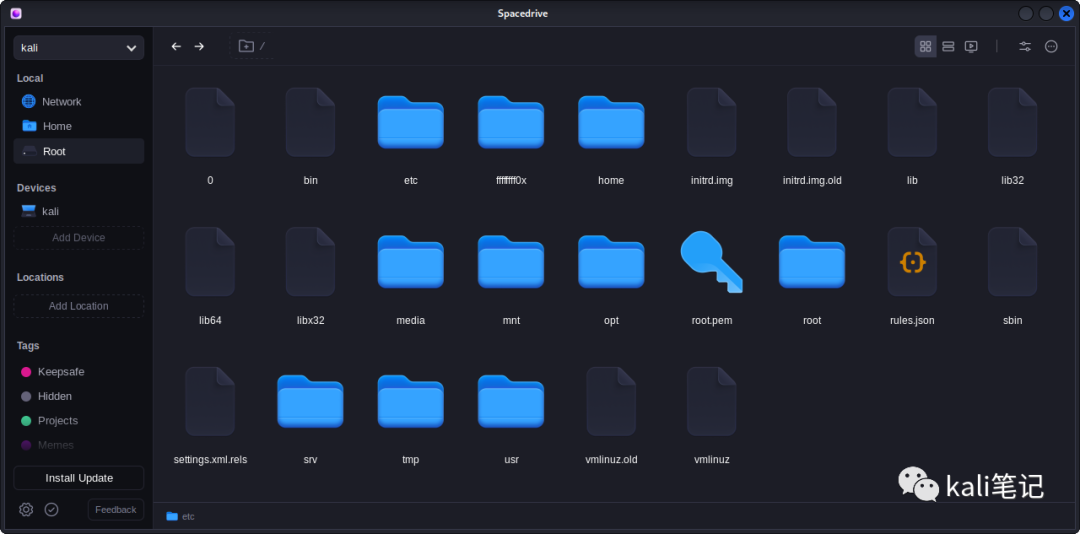The height and width of the screenshot is (534, 1080).
Task: Select the srv folder
Action: (x=311, y=402)
